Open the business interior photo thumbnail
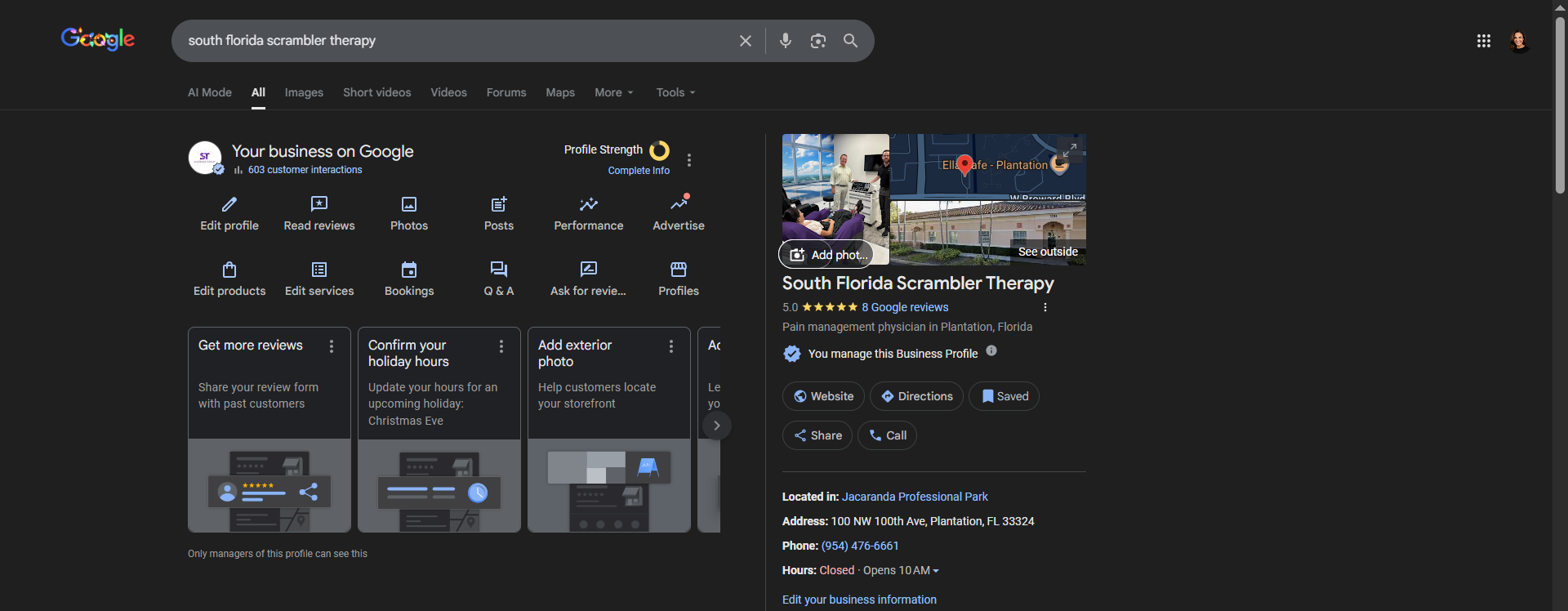This screenshot has height=611, width=1568. click(x=835, y=199)
